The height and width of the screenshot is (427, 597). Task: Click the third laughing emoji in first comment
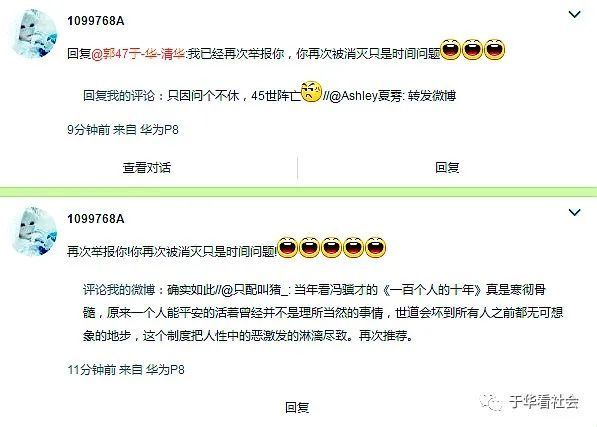pos(495,49)
